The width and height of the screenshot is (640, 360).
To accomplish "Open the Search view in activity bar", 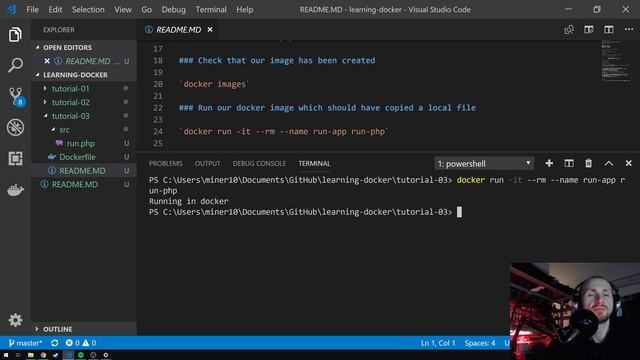I will pos(15,65).
